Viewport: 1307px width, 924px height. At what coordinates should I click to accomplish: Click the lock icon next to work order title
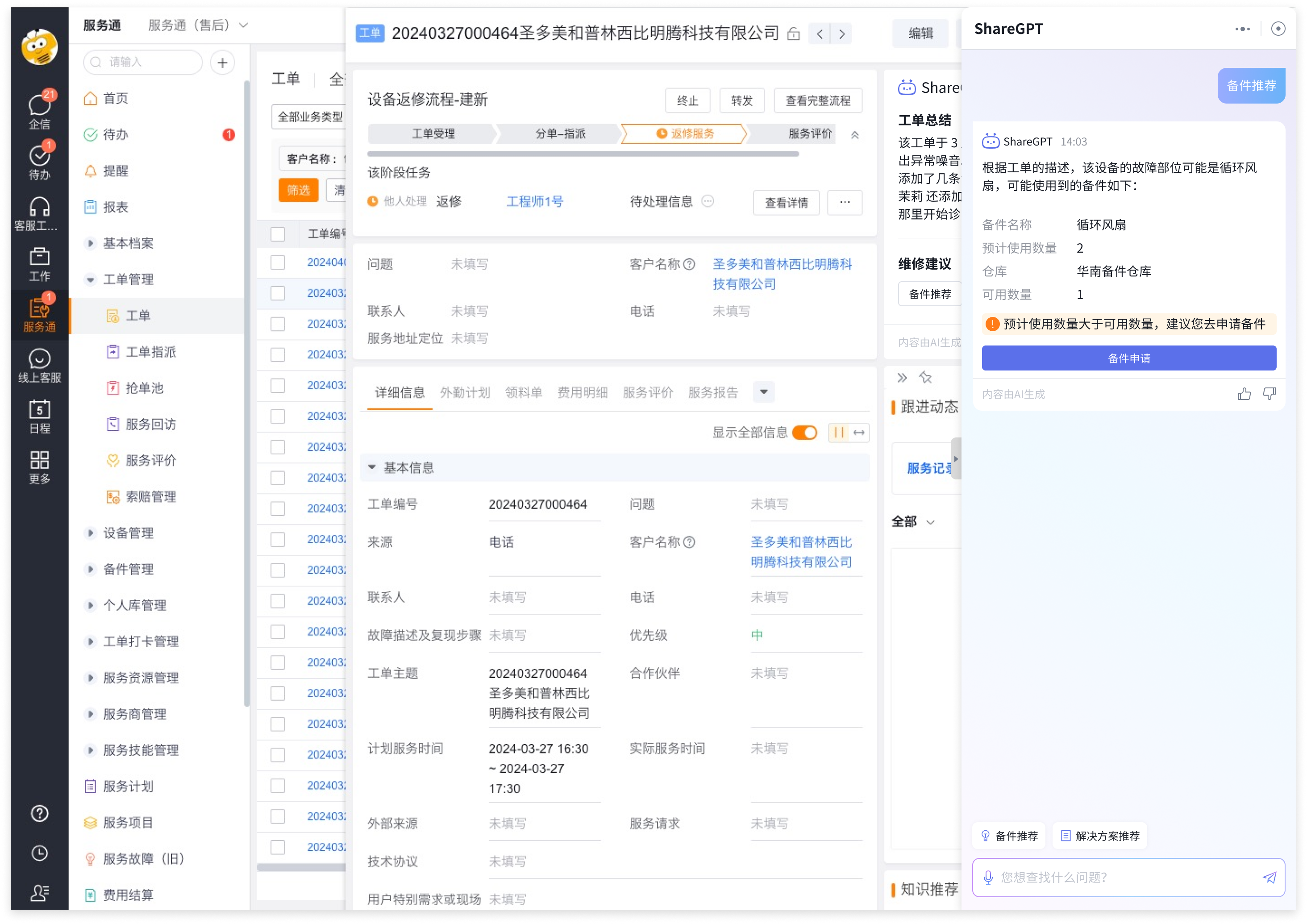pyautogui.click(x=793, y=33)
